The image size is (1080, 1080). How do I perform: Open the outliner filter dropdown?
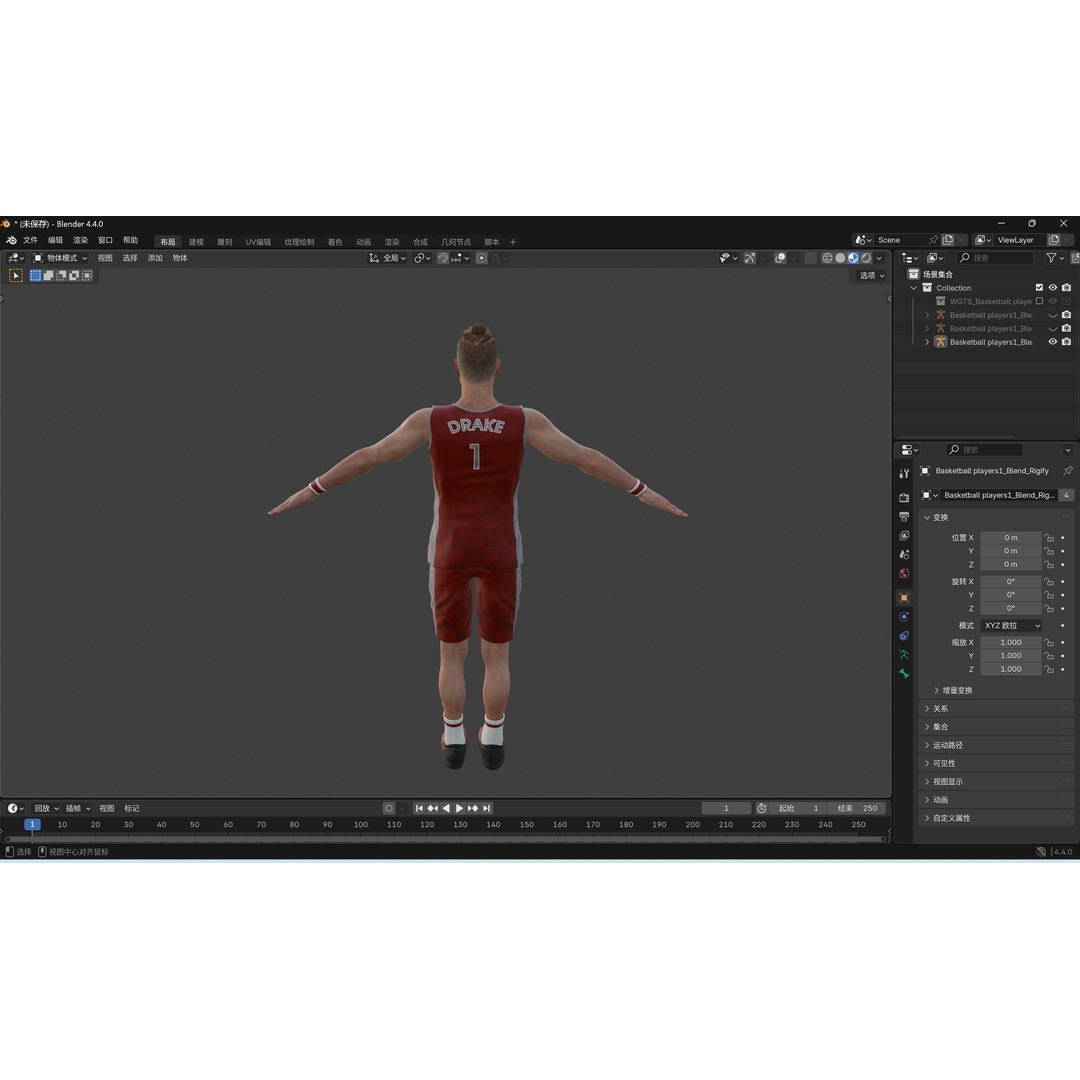1055,258
